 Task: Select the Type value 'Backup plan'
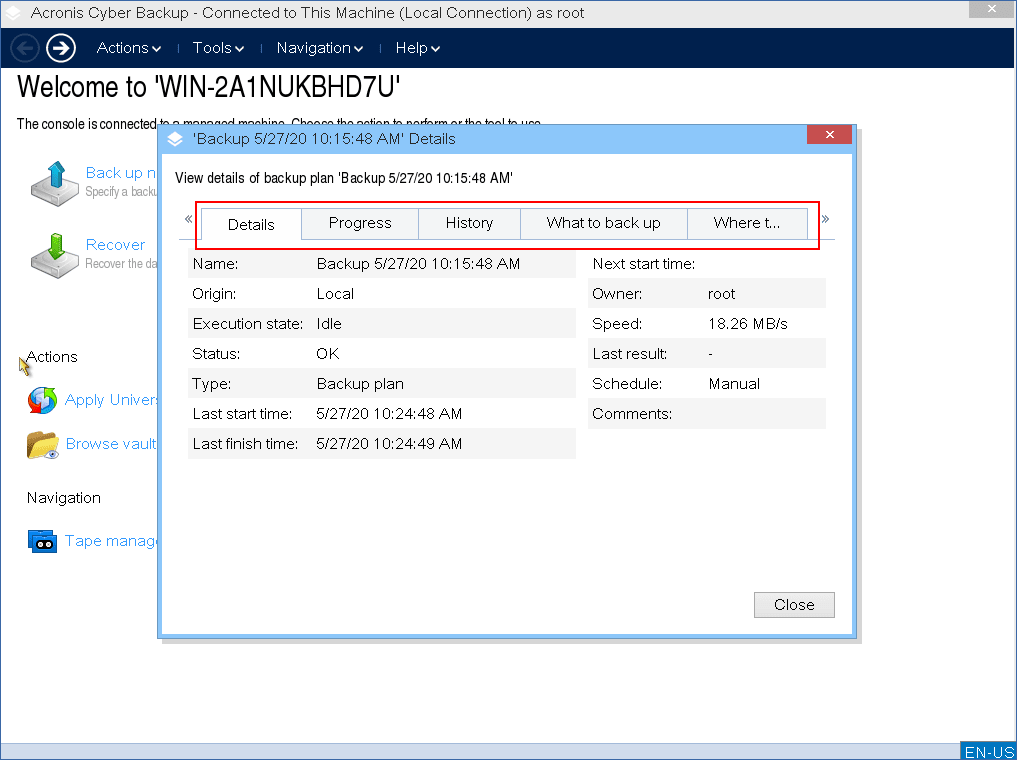point(360,384)
